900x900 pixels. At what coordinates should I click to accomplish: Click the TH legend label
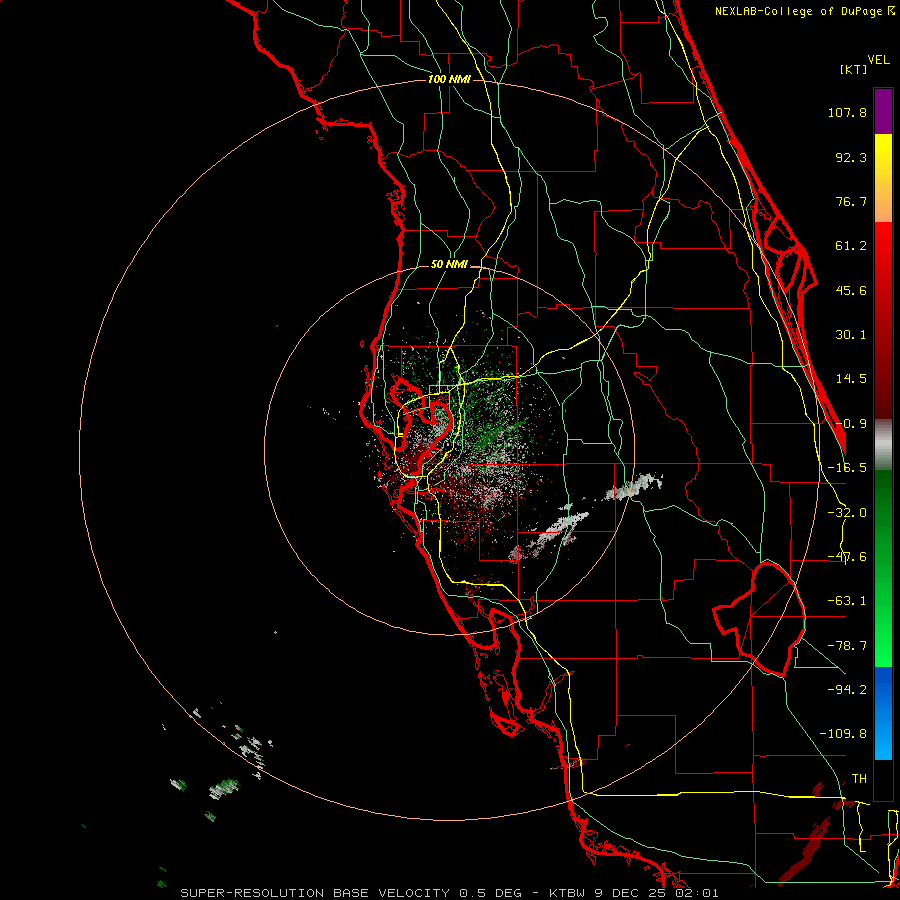(x=859, y=778)
